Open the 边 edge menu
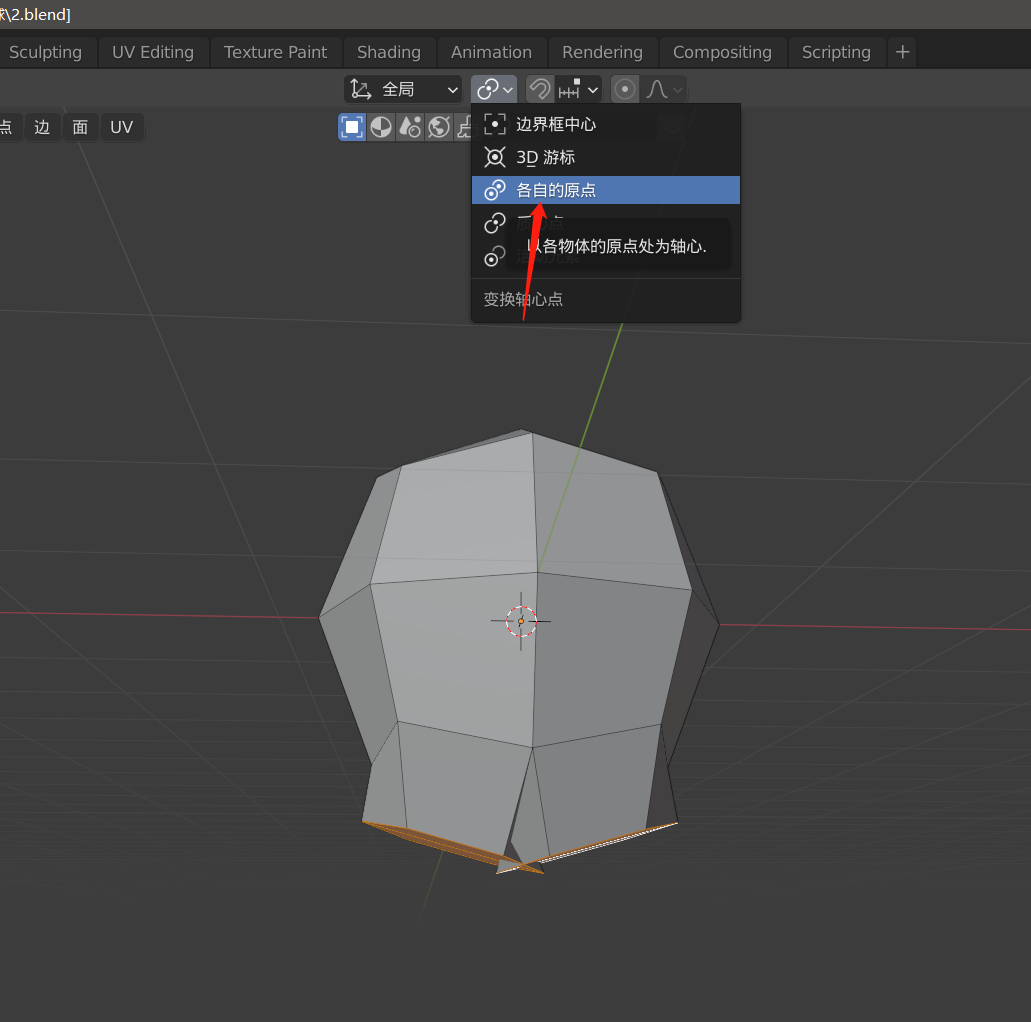Image resolution: width=1031 pixels, height=1022 pixels. (42, 127)
